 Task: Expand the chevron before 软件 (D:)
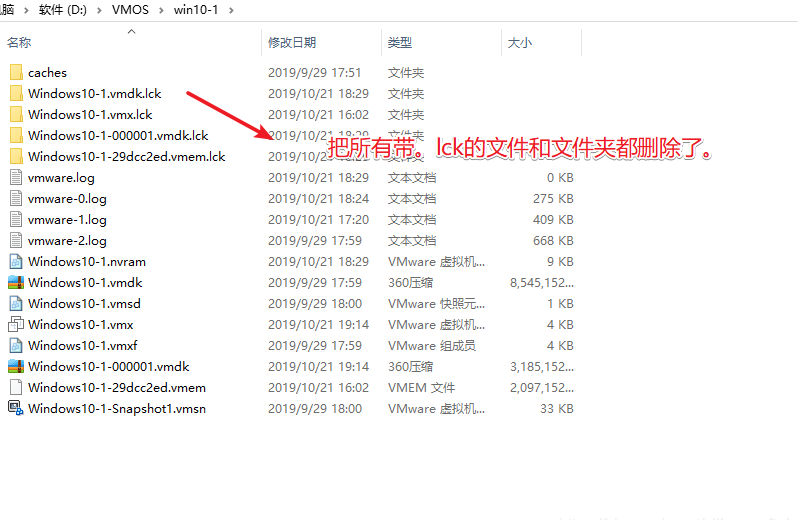click(26, 10)
